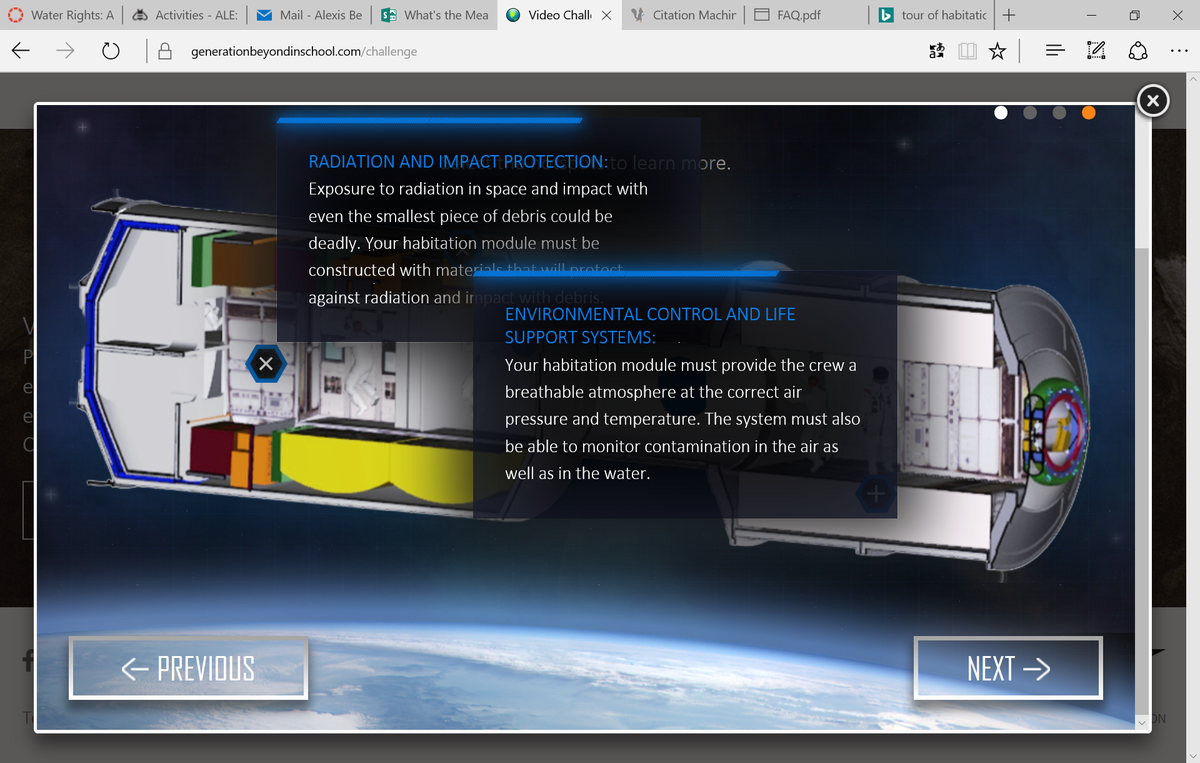The height and width of the screenshot is (763, 1200).
Task: Go forward in the browser
Action: [65, 51]
